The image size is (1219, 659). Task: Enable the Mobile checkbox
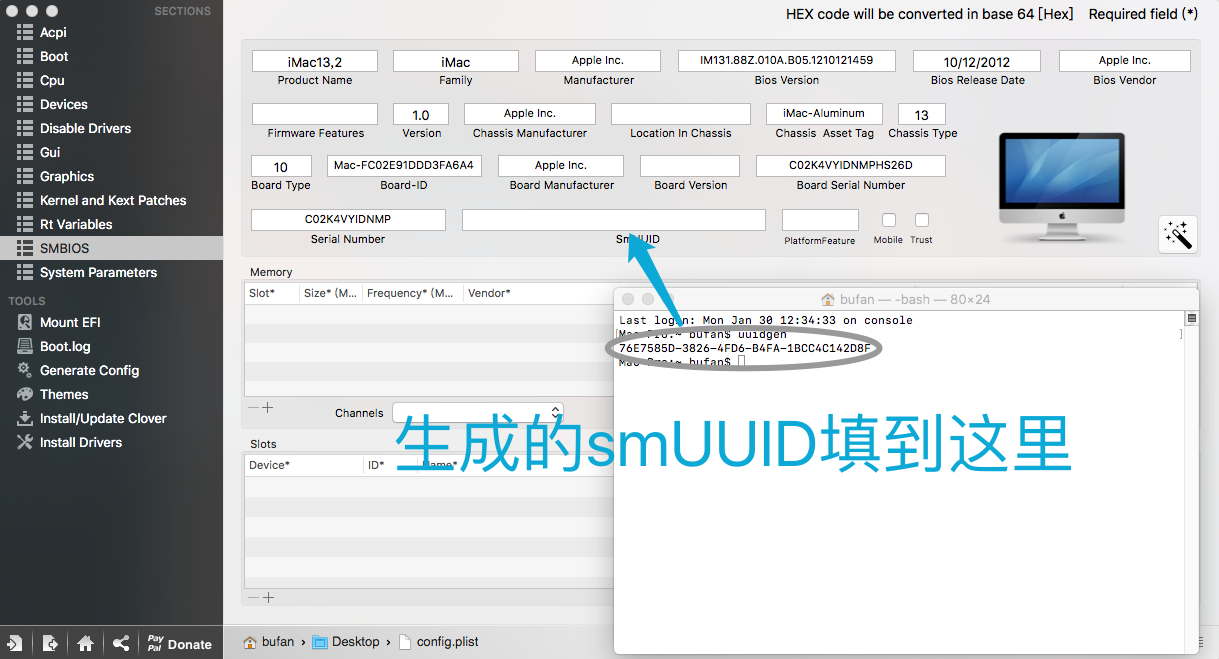888,220
